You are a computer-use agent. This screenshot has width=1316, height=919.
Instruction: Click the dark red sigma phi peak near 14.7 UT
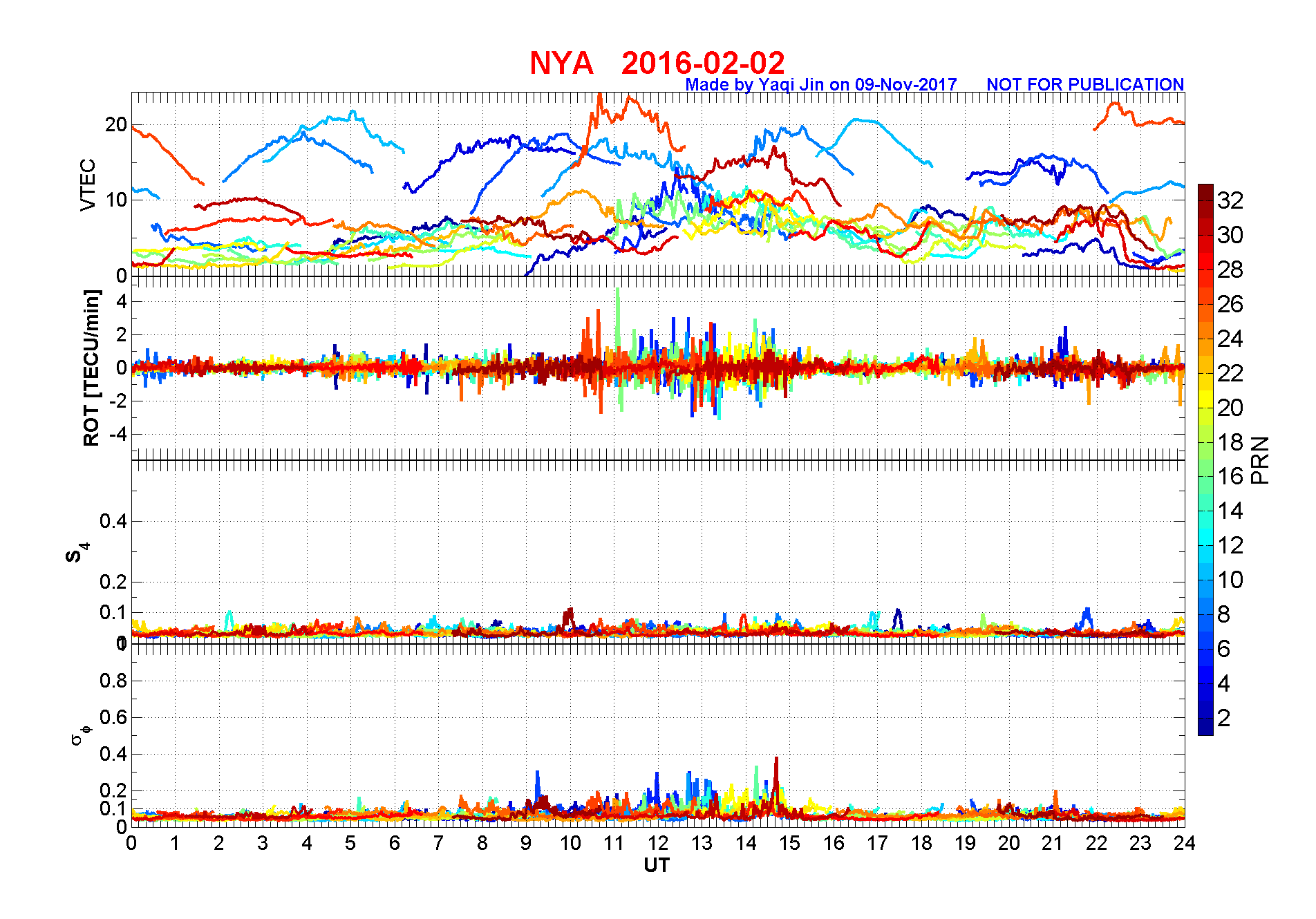click(776, 777)
